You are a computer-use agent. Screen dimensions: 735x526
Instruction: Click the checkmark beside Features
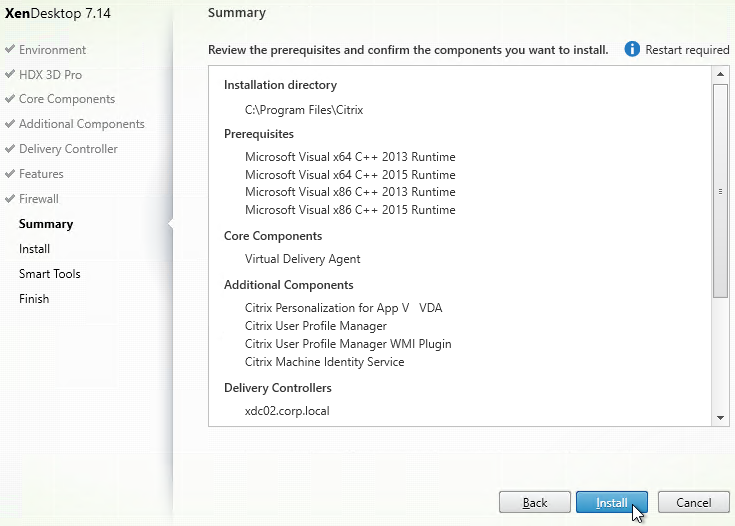(x=10, y=173)
